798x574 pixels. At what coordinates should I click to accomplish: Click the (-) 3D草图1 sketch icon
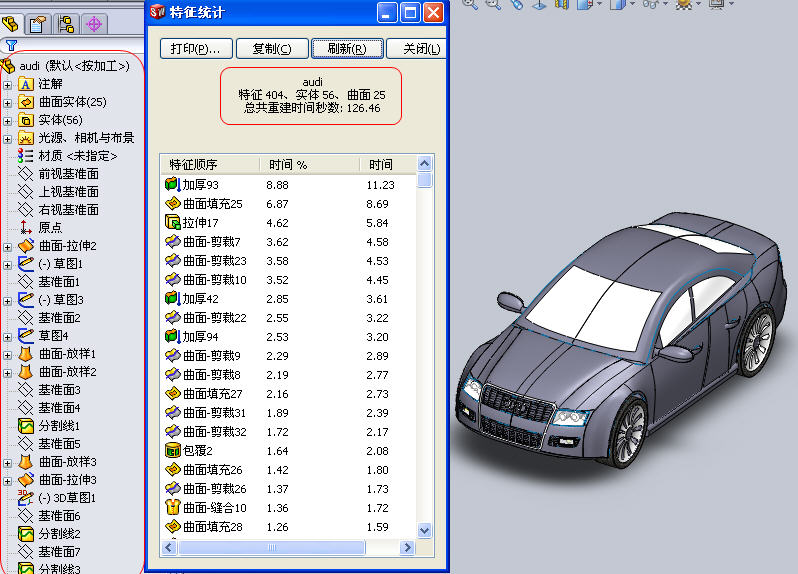click(25, 497)
